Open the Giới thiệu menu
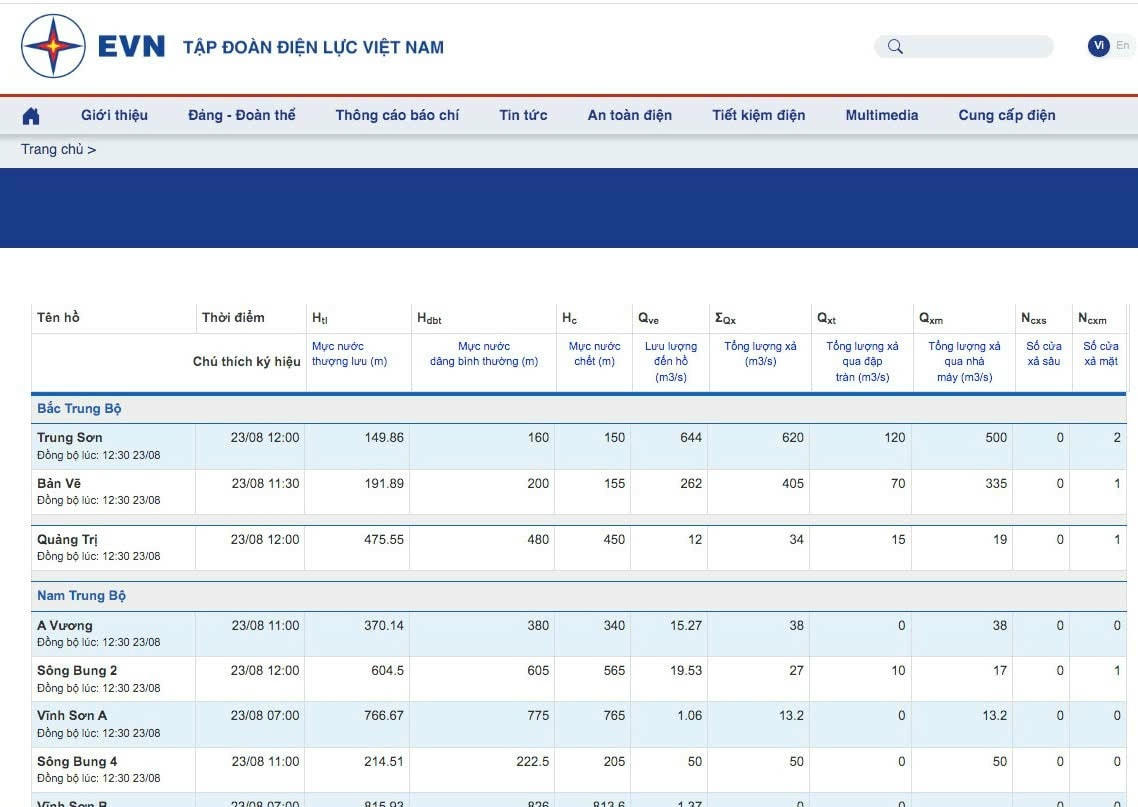This screenshot has height=807, width=1138. pyautogui.click(x=114, y=115)
